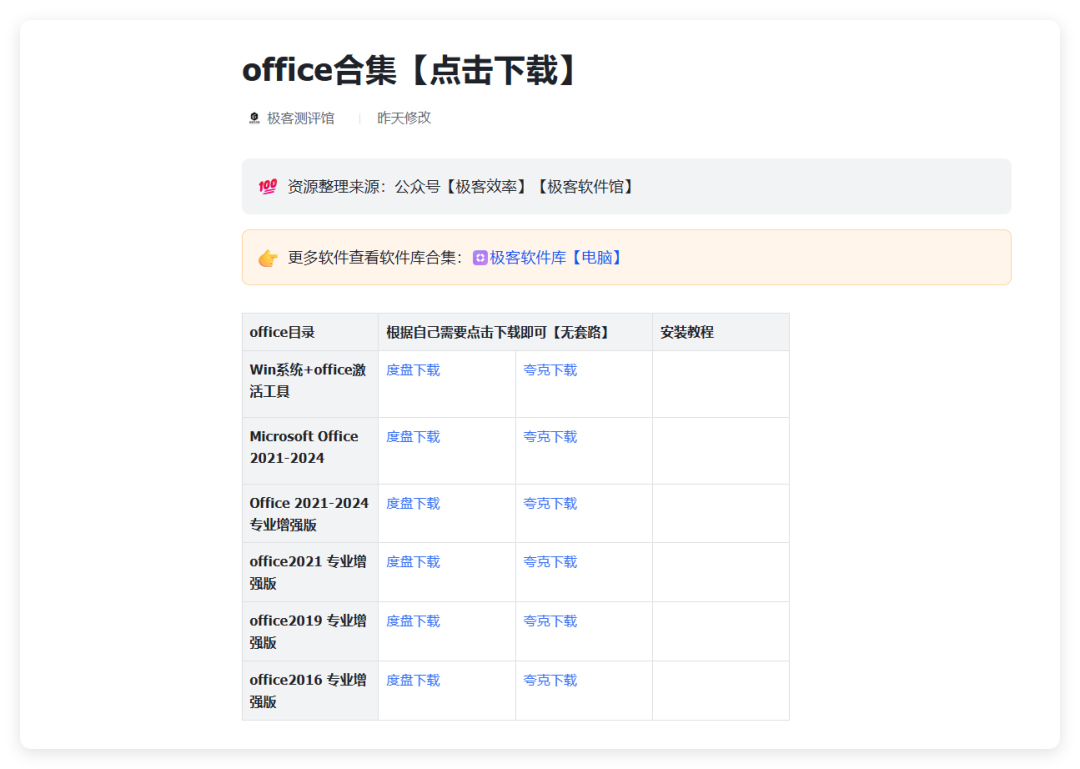Click the Microsoft Office 2021-2024 row label
This screenshot has height=769, width=1080.
[x=304, y=447]
